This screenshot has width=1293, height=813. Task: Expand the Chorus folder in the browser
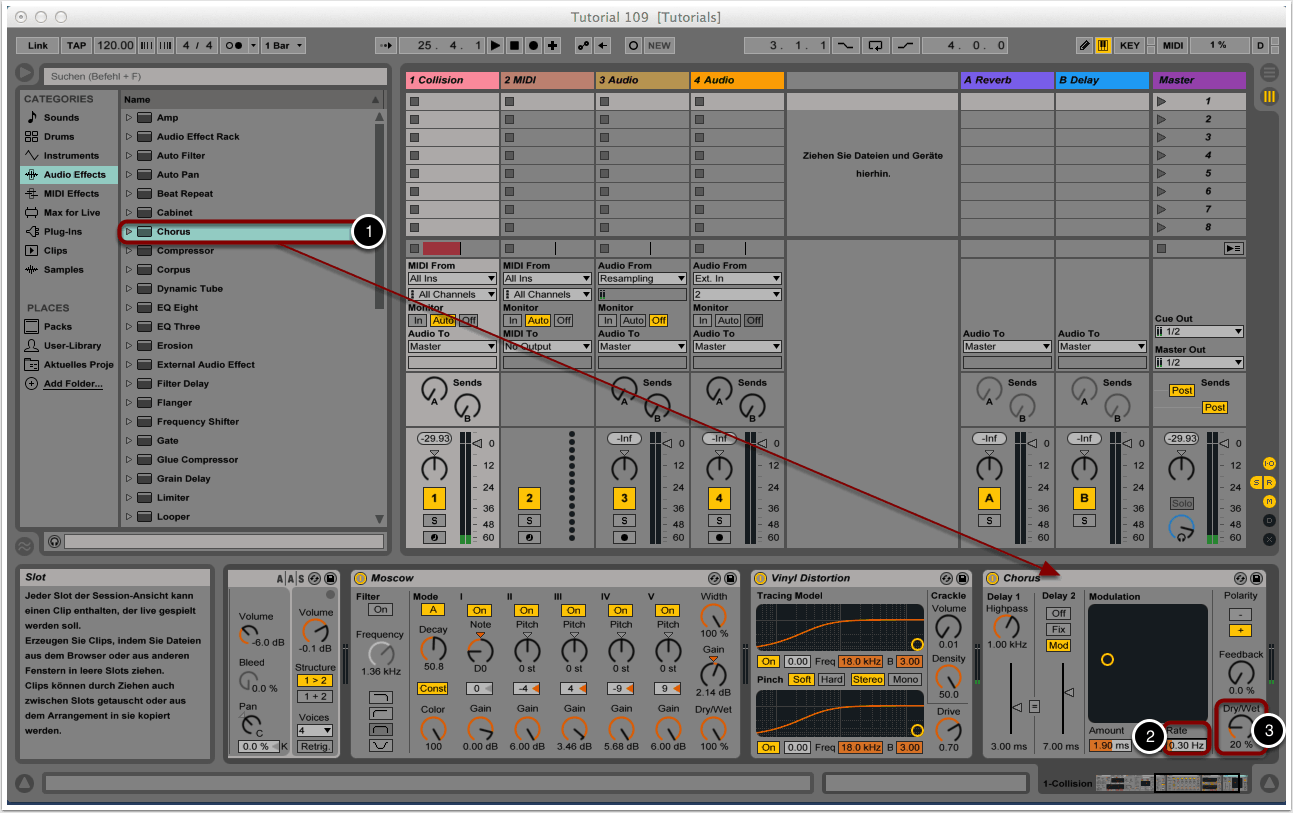(128, 232)
